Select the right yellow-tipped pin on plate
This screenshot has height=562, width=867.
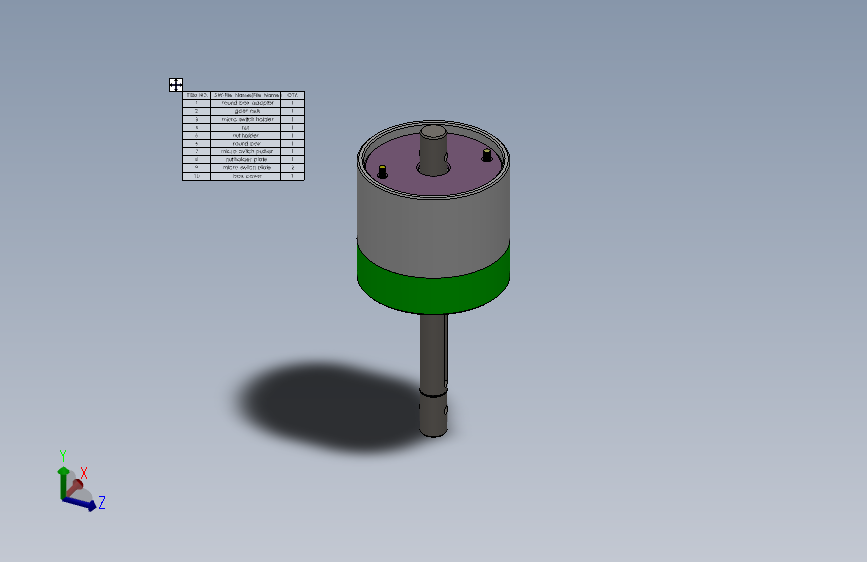(x=487, y=155)
